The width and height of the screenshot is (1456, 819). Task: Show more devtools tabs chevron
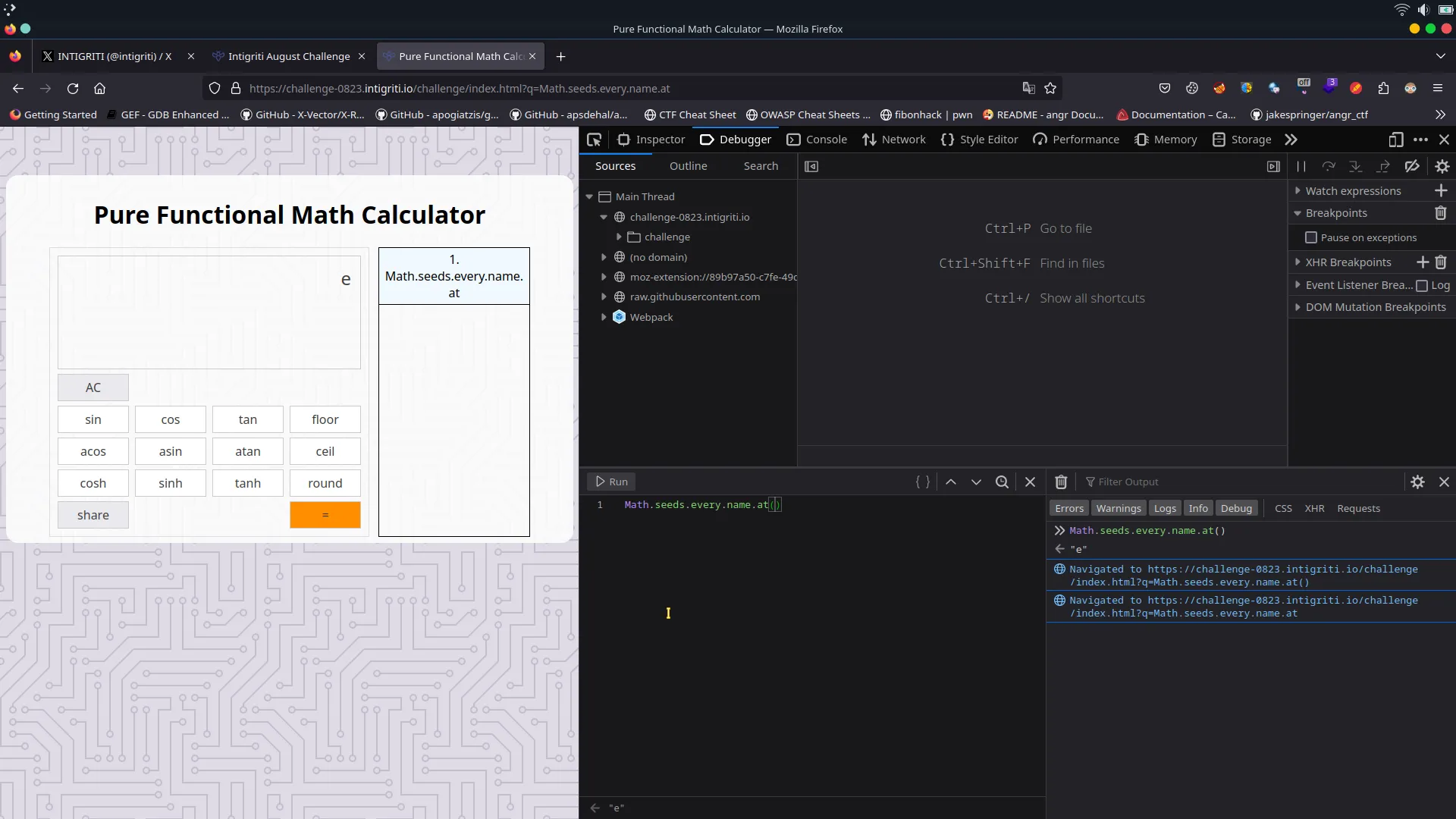(1291, 140)
